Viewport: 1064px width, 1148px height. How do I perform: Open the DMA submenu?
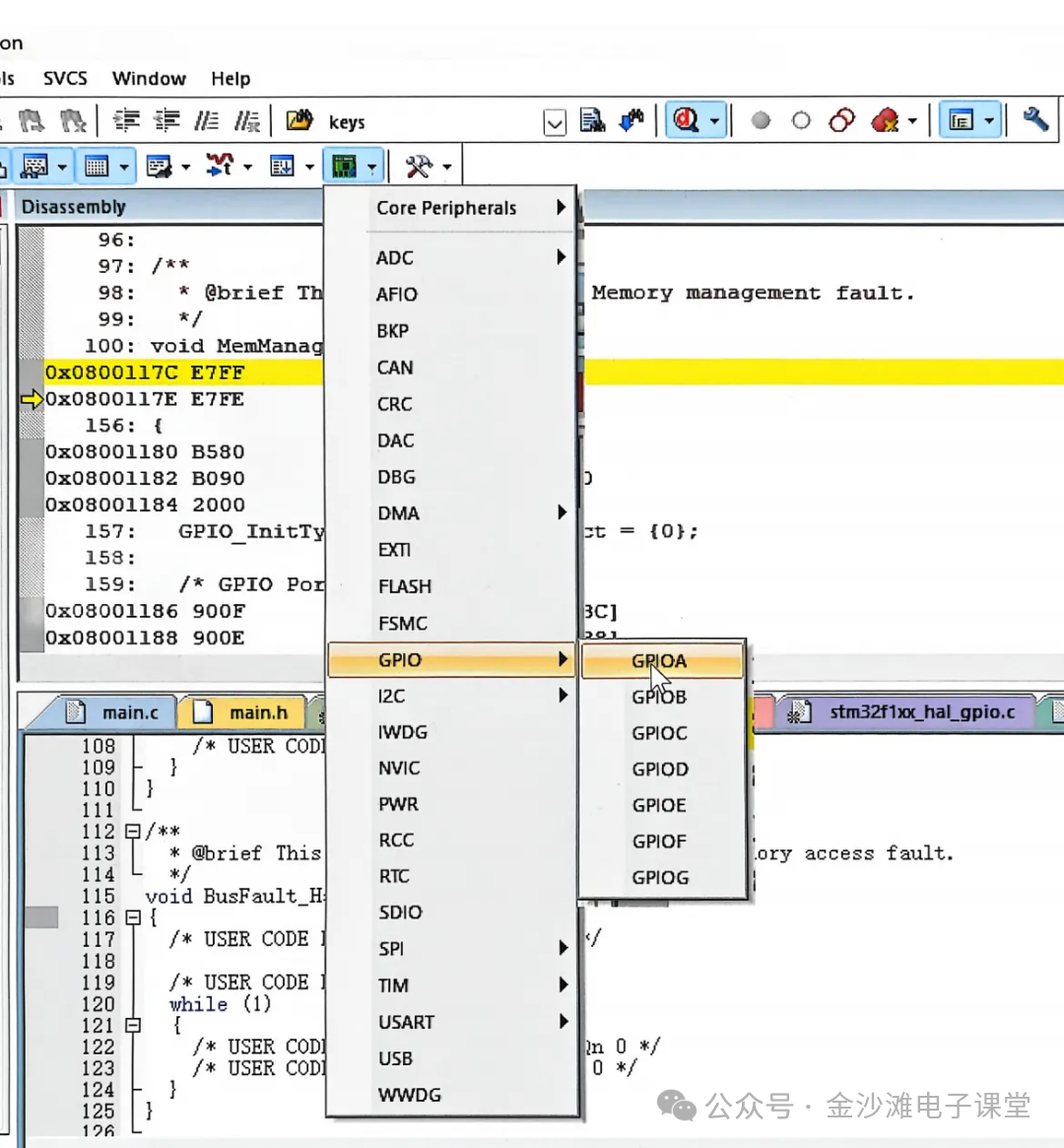tap(451, 513)
